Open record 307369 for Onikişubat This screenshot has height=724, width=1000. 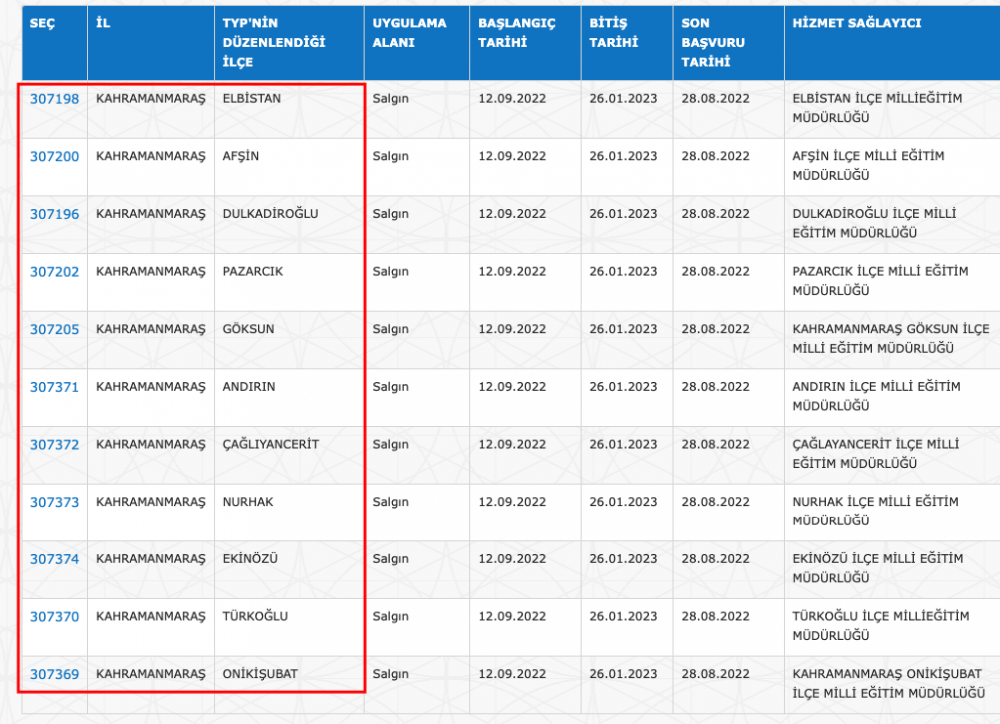[54, 675]
